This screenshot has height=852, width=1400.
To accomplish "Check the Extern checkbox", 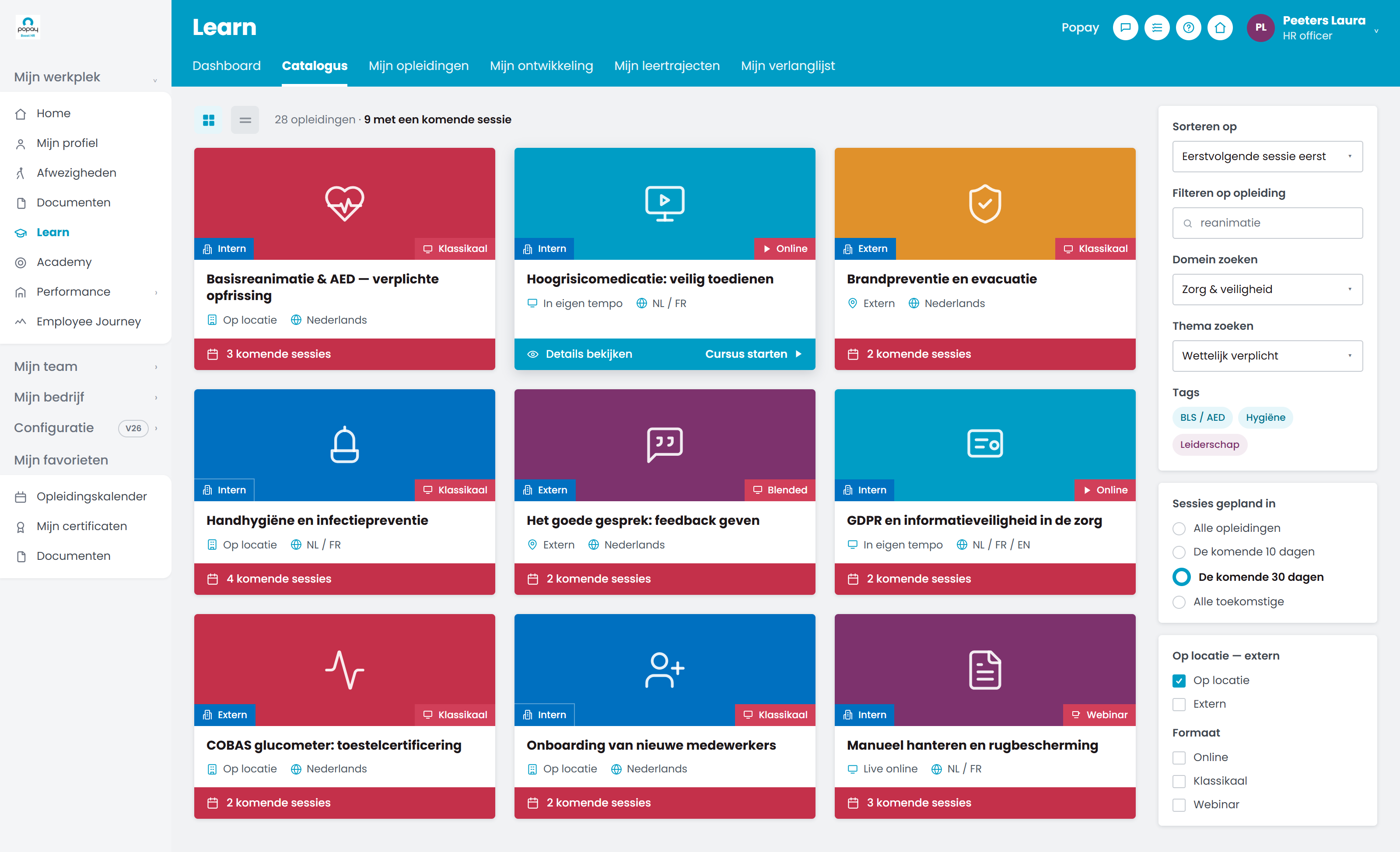I will [x=1179, y=704].
